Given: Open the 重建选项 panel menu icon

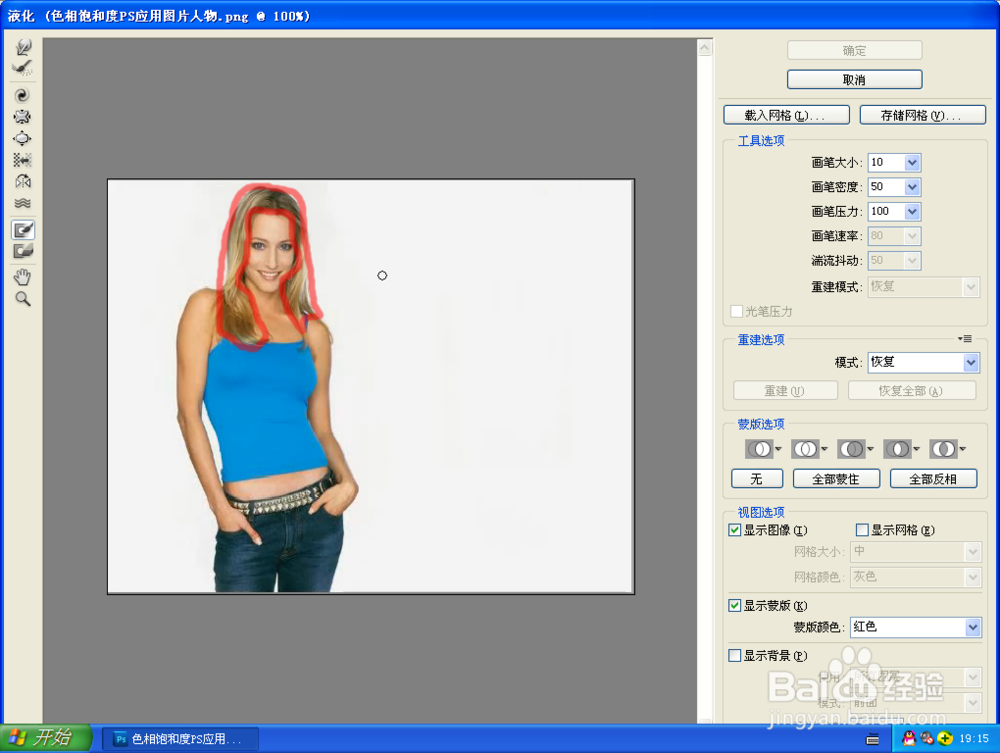Looking at the screenshot, I should [966, 339].
